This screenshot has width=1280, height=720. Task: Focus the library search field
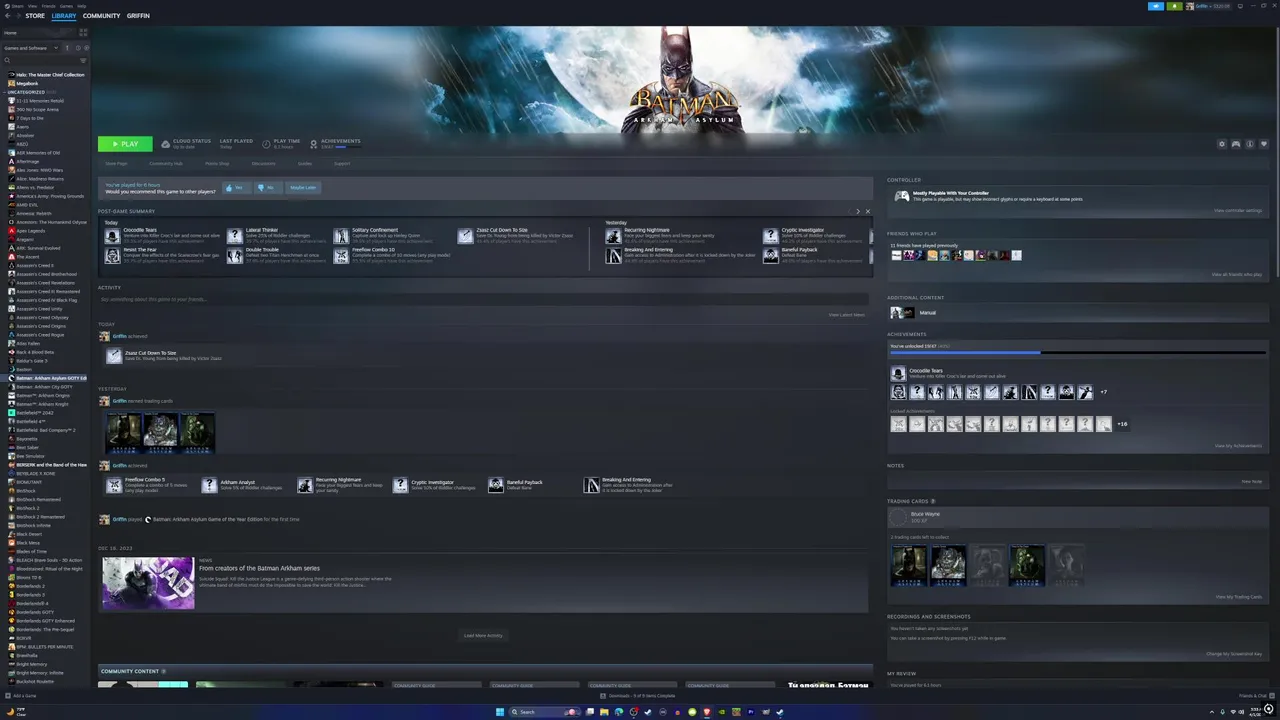point(40,60)
